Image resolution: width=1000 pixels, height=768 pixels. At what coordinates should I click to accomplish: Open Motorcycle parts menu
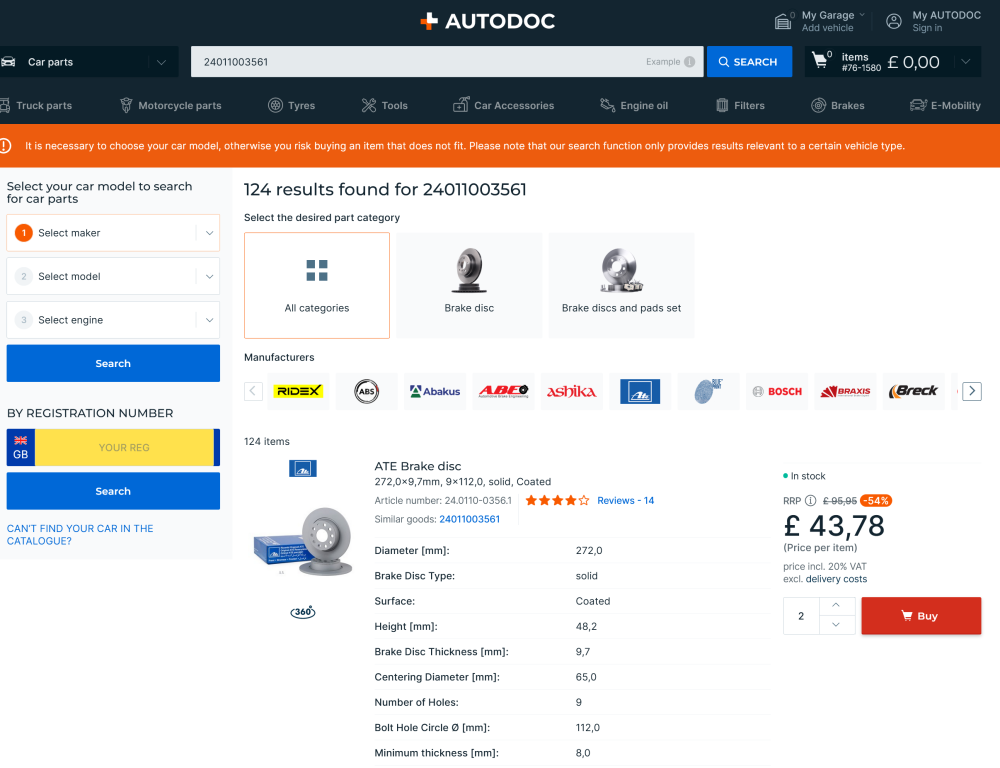[x=170, y=105]
